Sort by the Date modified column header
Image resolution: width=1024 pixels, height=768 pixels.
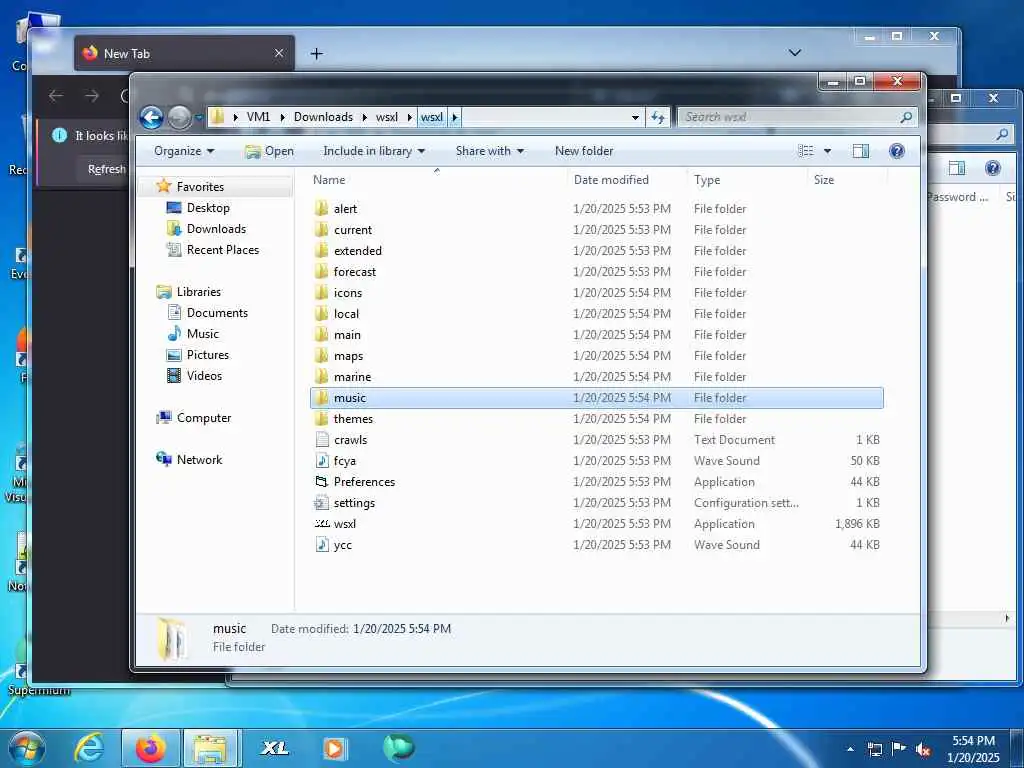(x=627, y=180)
